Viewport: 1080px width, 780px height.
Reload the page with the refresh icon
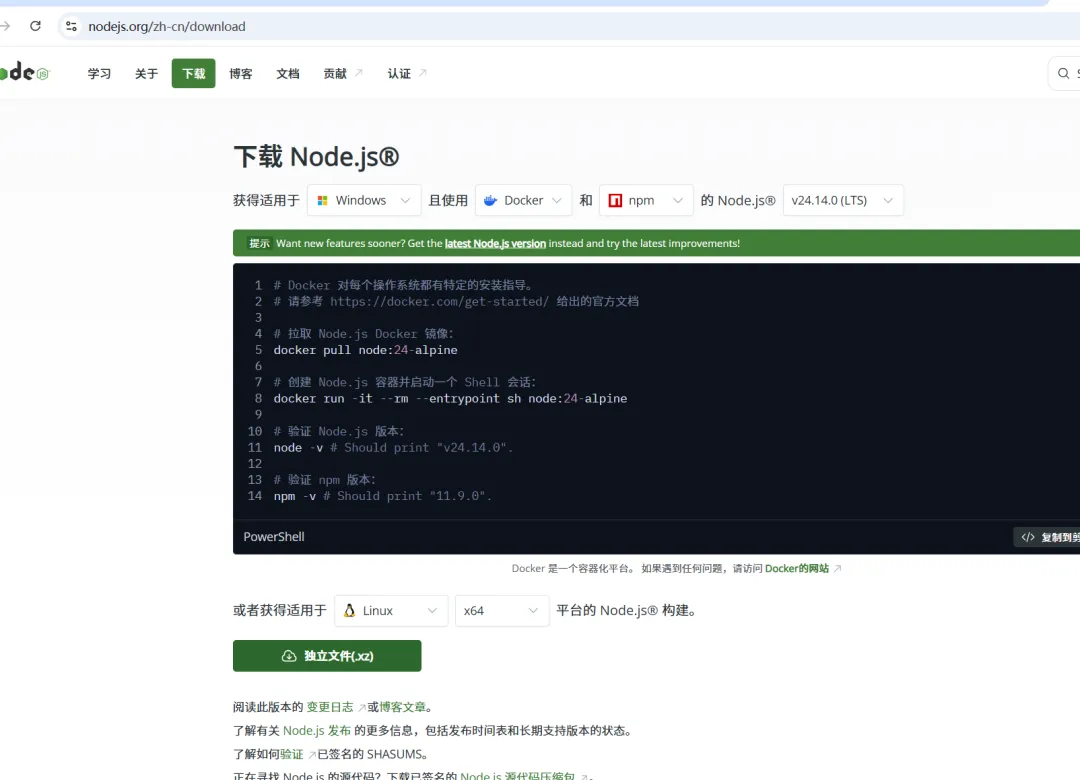click(x=35, y=26)
